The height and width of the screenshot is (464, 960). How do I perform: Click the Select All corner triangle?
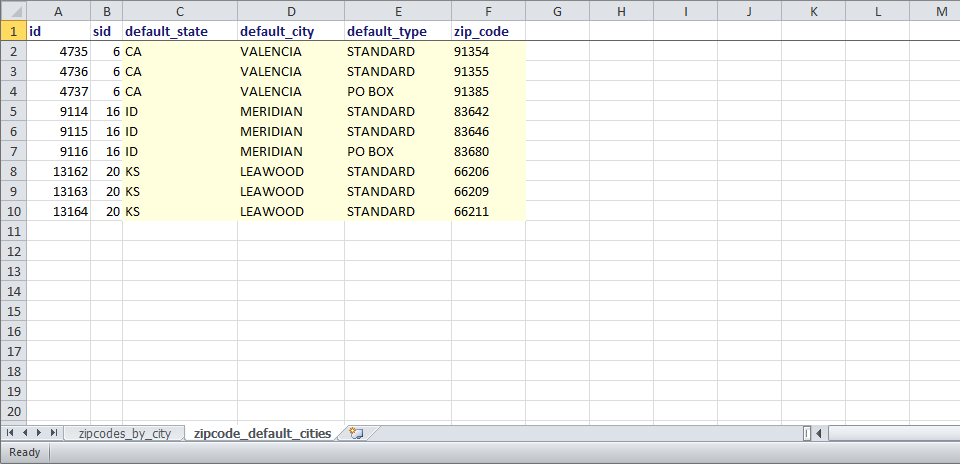(13, 11)
